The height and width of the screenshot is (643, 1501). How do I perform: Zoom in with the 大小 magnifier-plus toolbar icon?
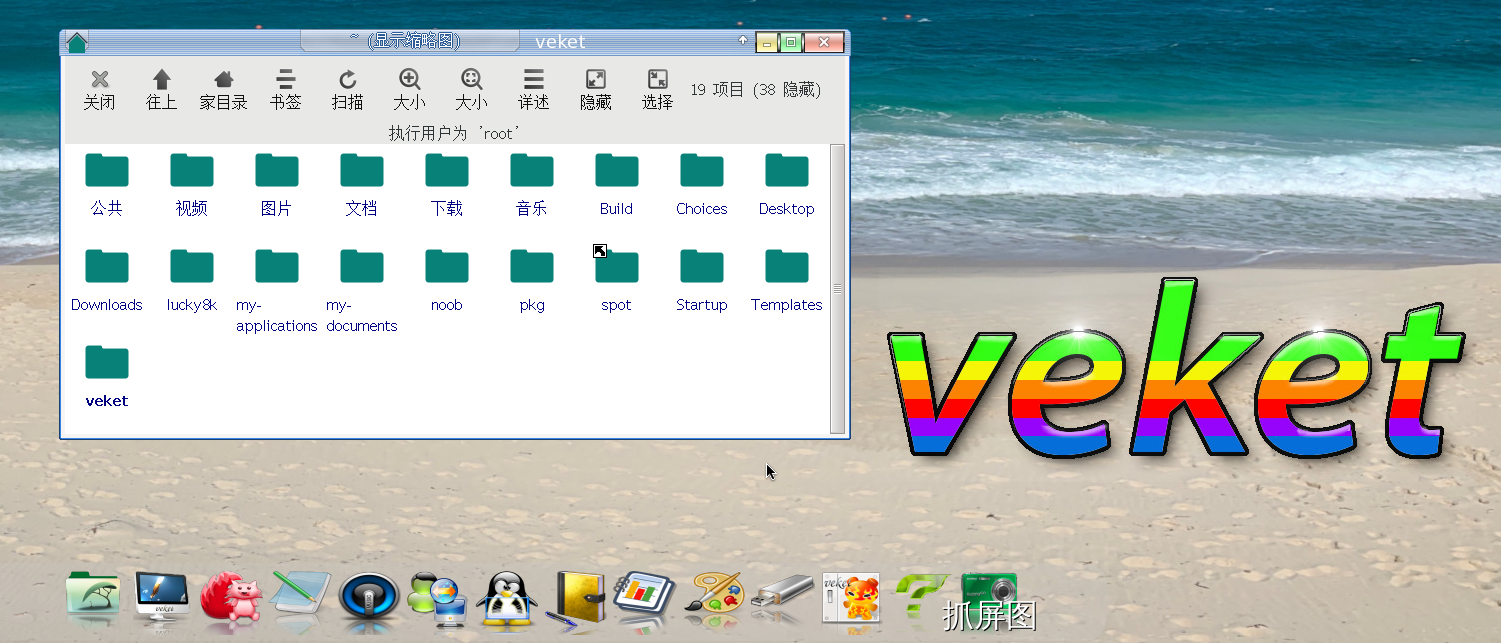click(410, 88)
